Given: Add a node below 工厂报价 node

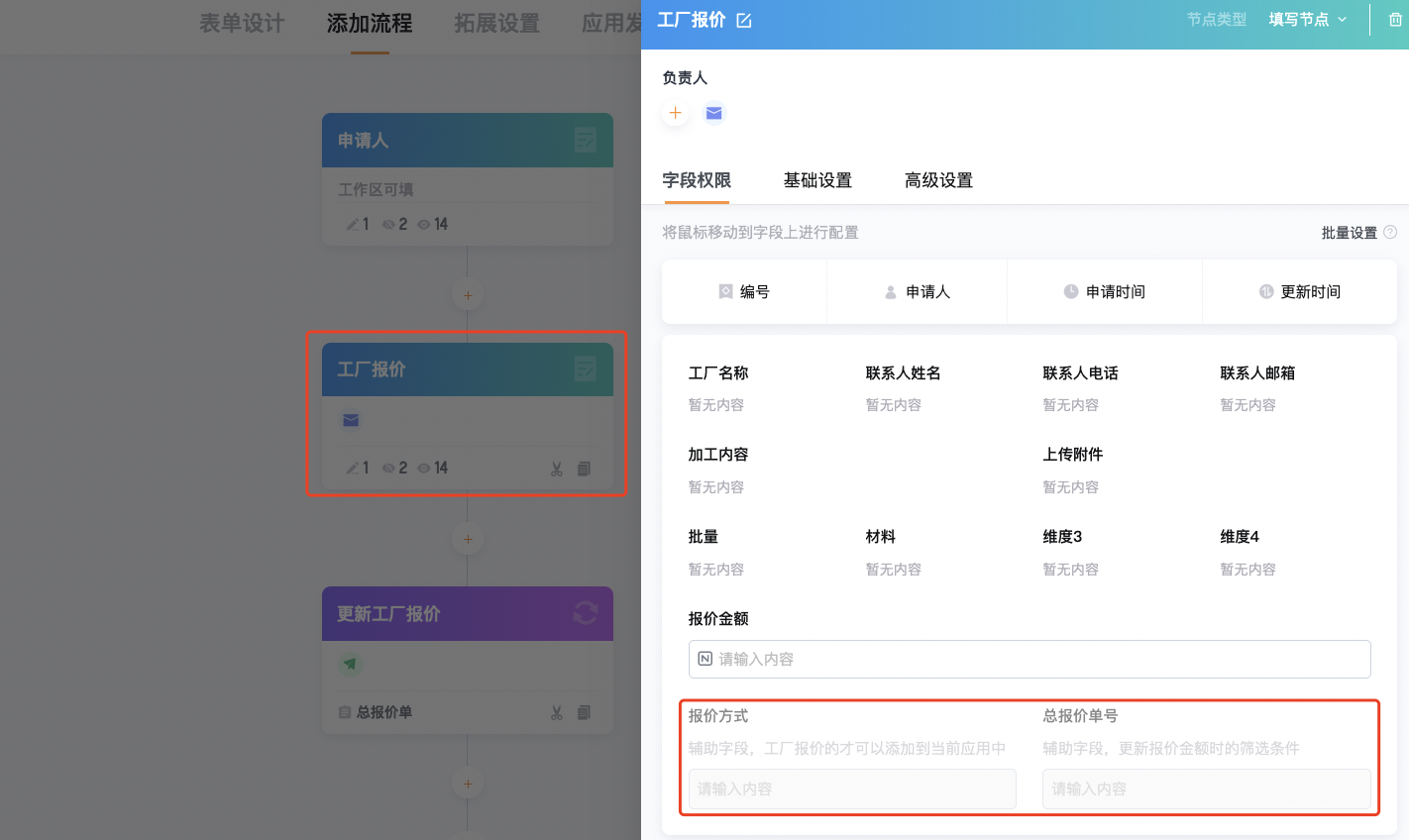Looking at the screenshot, I should (468, 540).
